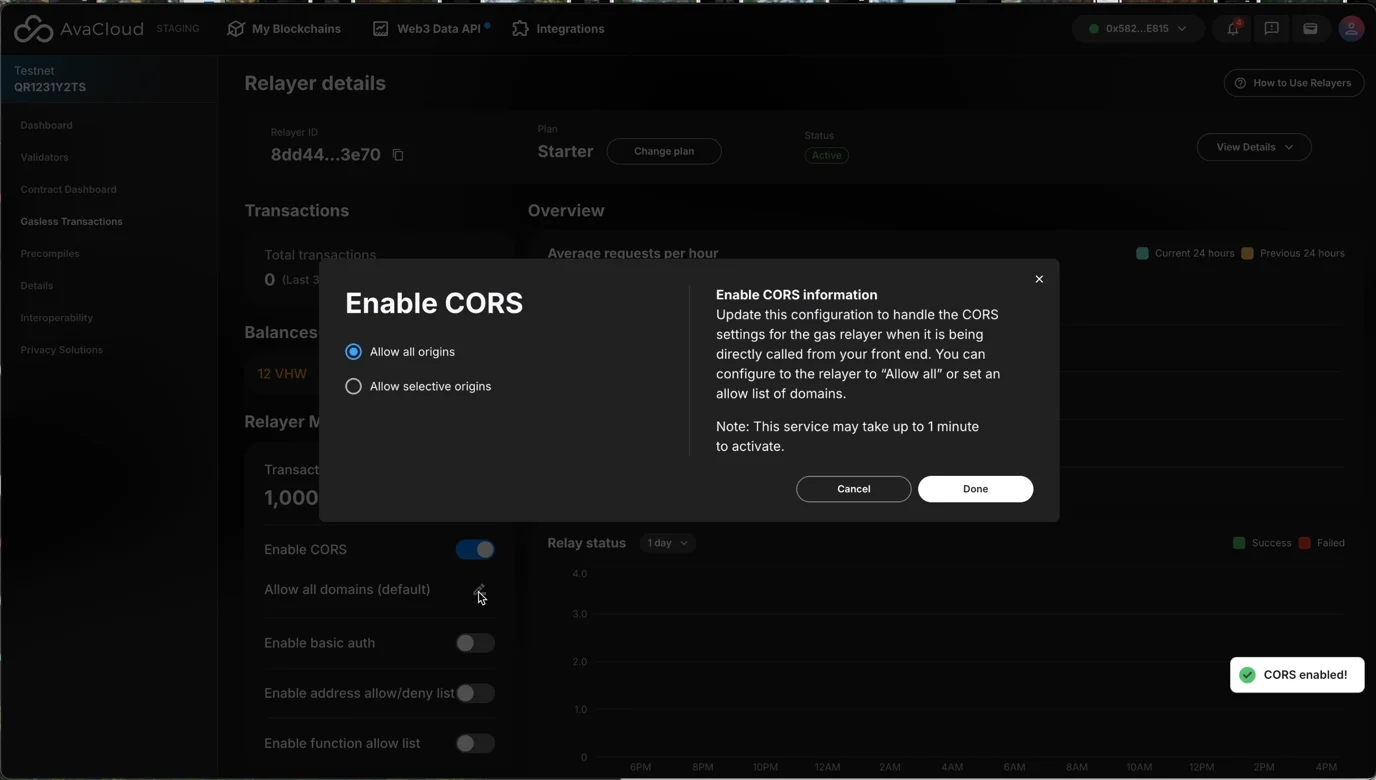The width and height of the screenshot is (1376, 780).
Task: Click the Enable CORS information heading
Action: [796, 295]
